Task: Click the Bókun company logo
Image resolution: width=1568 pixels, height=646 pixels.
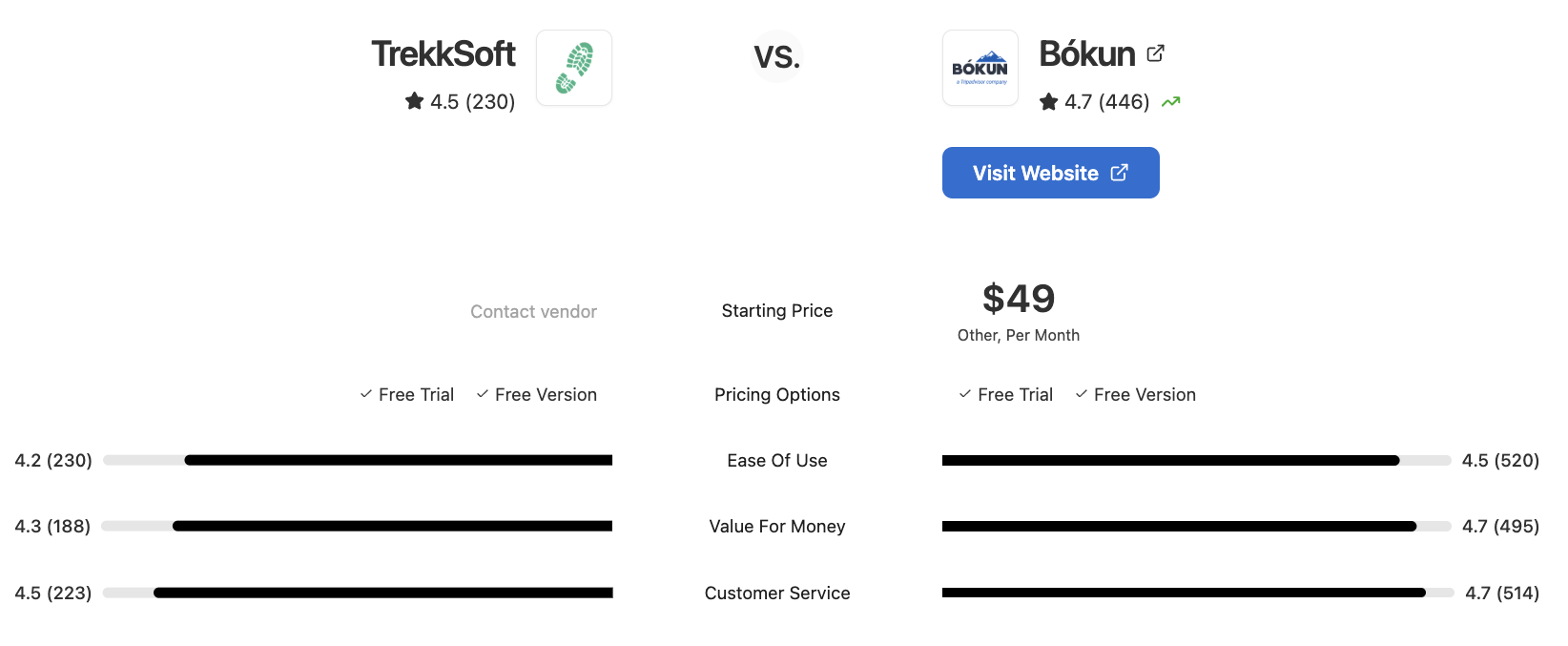Action: [x=980, y=67]
